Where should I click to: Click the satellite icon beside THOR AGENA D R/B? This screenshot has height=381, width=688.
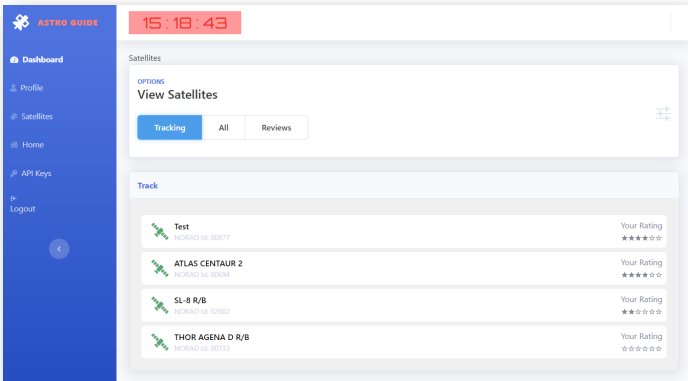point(160,342)
